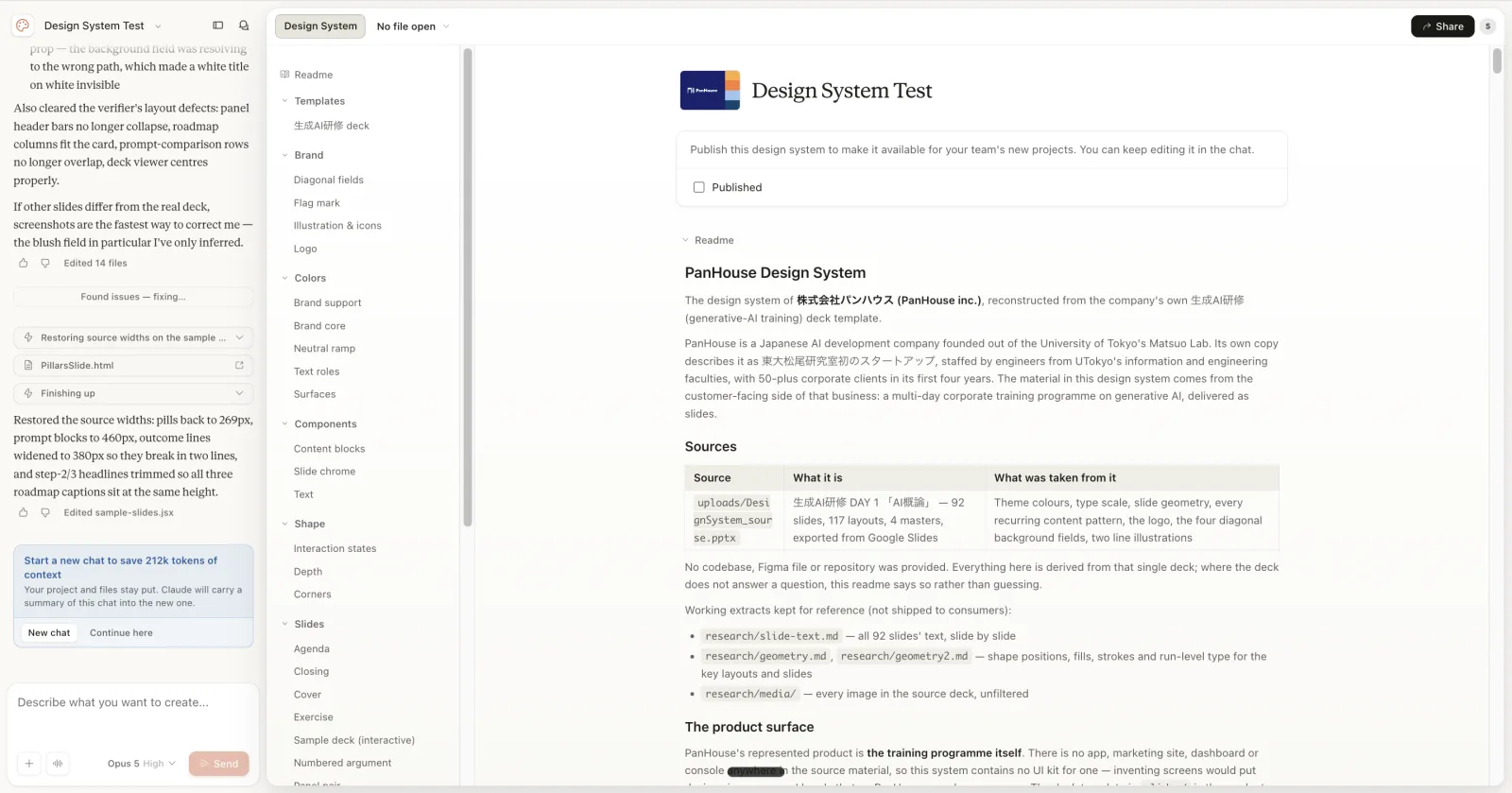
Task: Open Text roles under Colors
Action: click(x=317, y=371)
